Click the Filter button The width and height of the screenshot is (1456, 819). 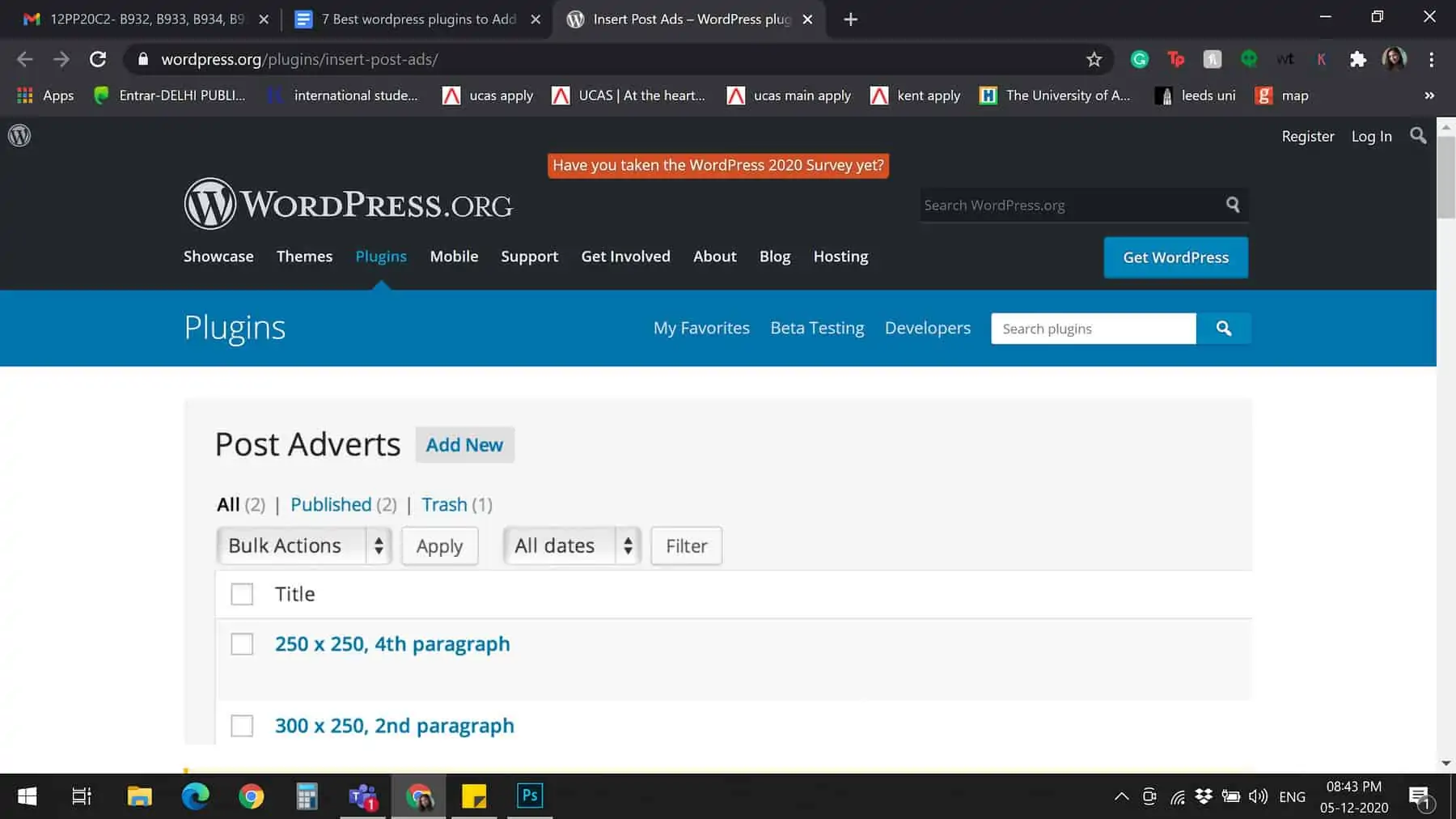click(x=687, y=545)
